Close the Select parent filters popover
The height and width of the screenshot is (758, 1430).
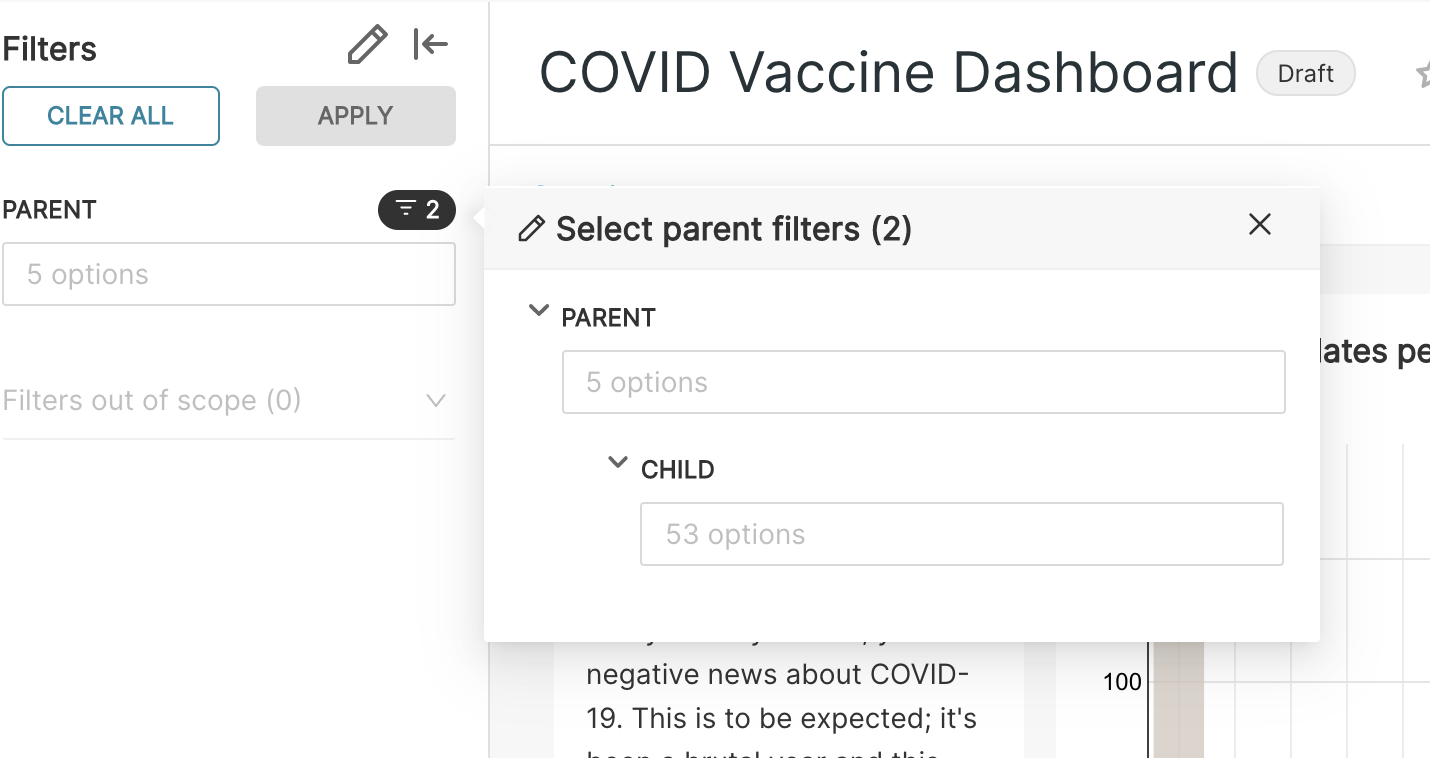coord(1259,225)
